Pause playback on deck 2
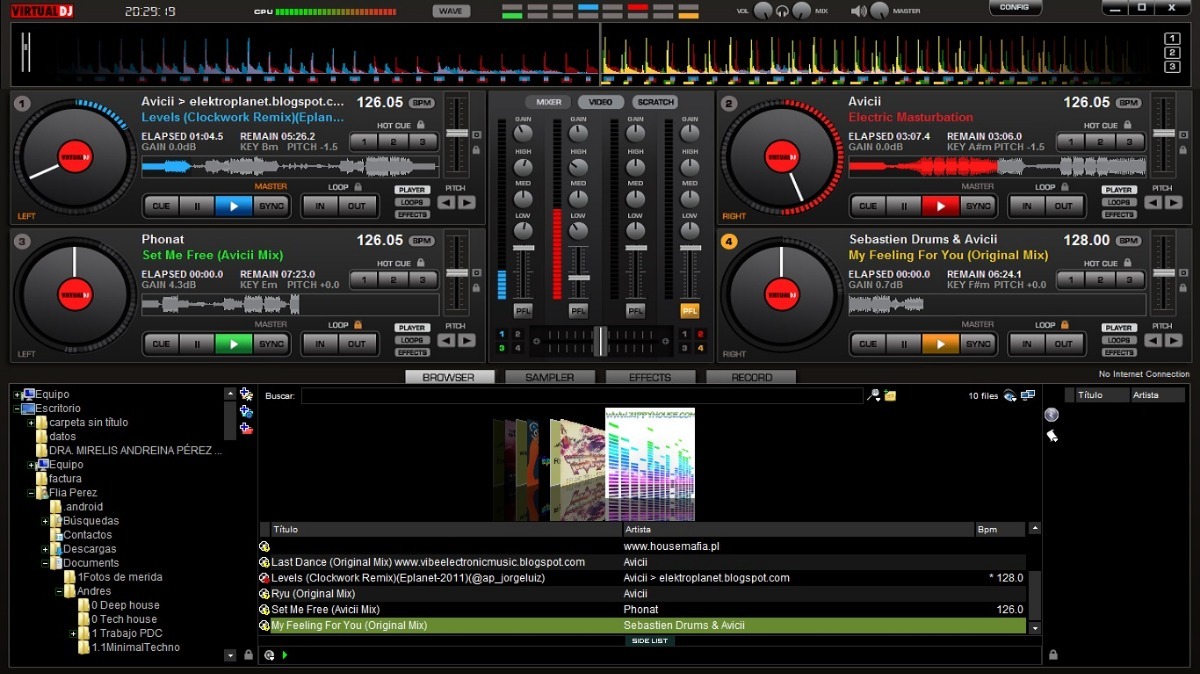 pyautogui.click(x=904, y=206)
